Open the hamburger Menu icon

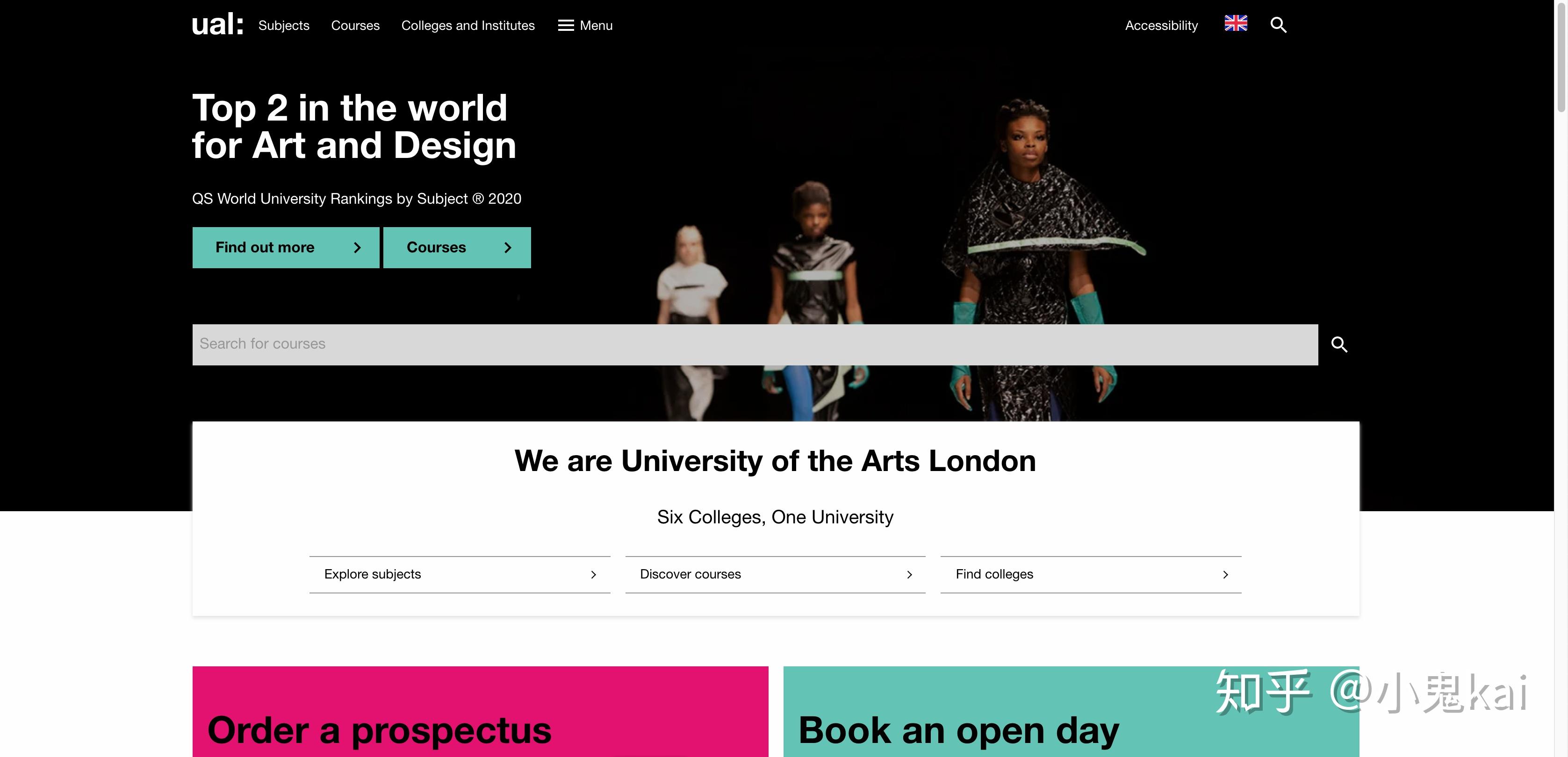click(566, 26)
